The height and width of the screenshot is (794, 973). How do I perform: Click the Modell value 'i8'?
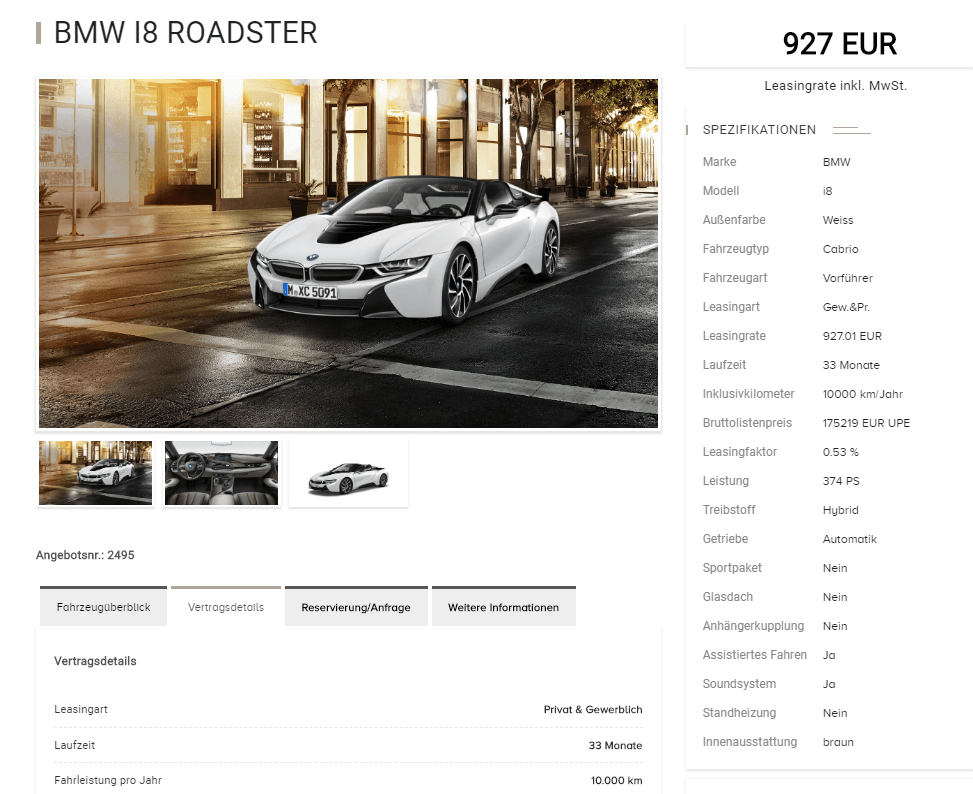point(827,191)
